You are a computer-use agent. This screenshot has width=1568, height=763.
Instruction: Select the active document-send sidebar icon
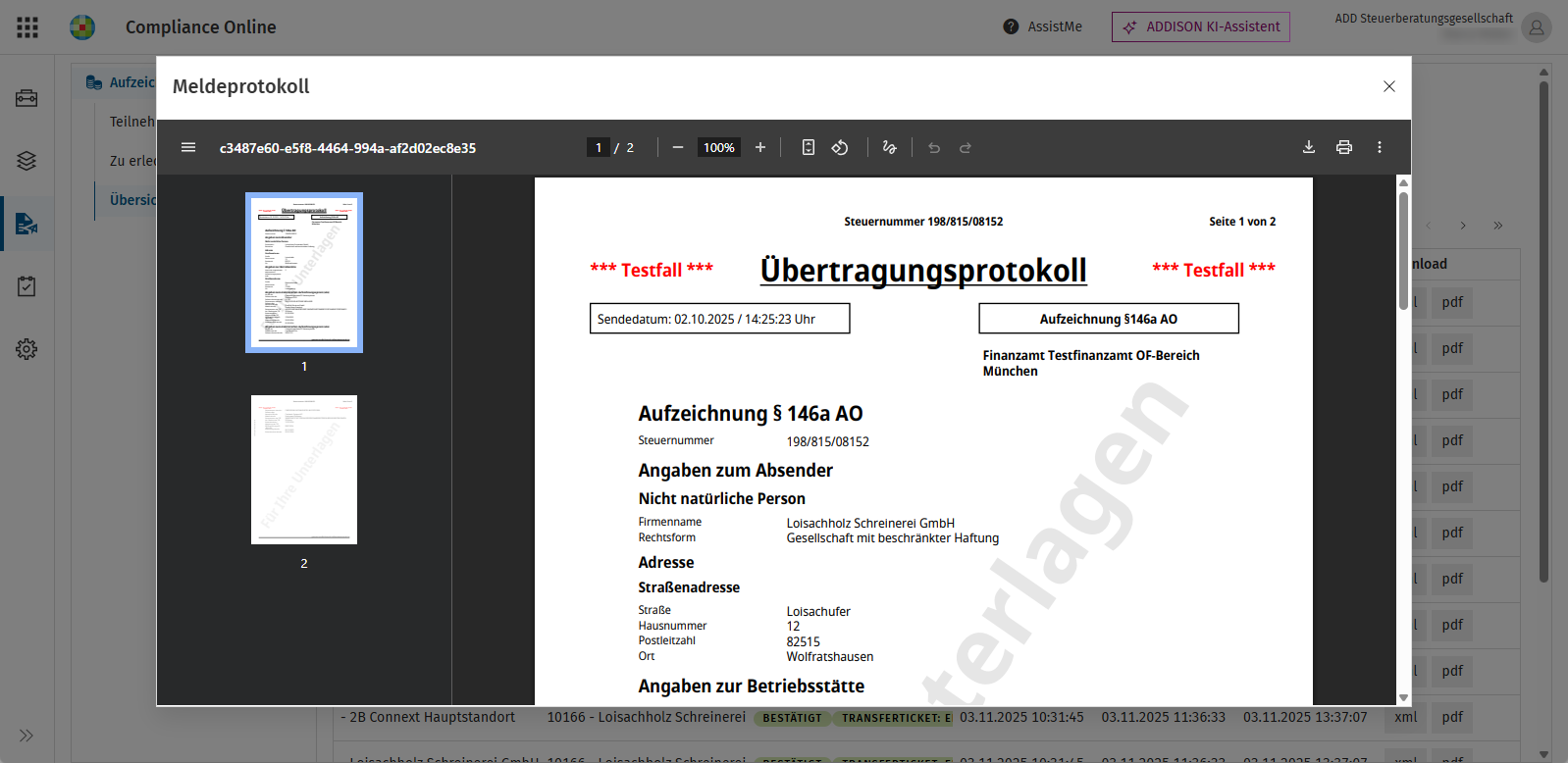pos(26,224)
